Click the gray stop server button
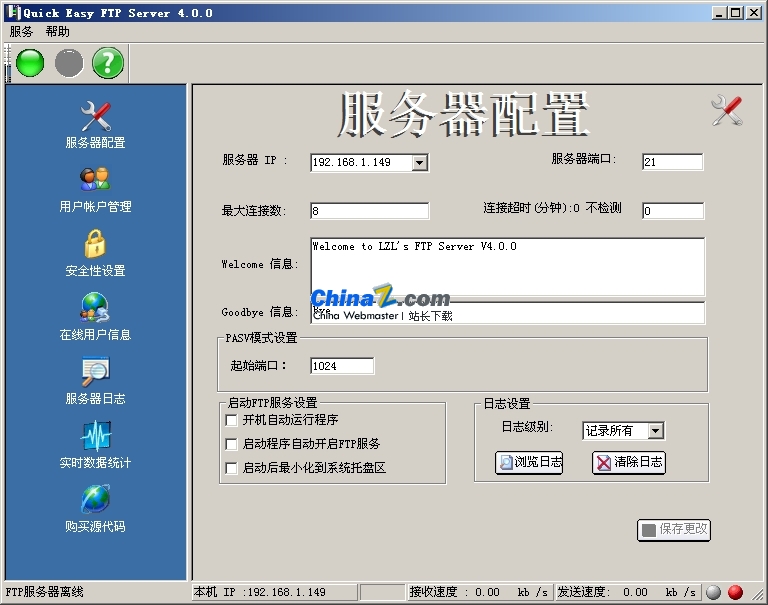The height and width of the screenshot is (605, 768). (x=69, y=63)
